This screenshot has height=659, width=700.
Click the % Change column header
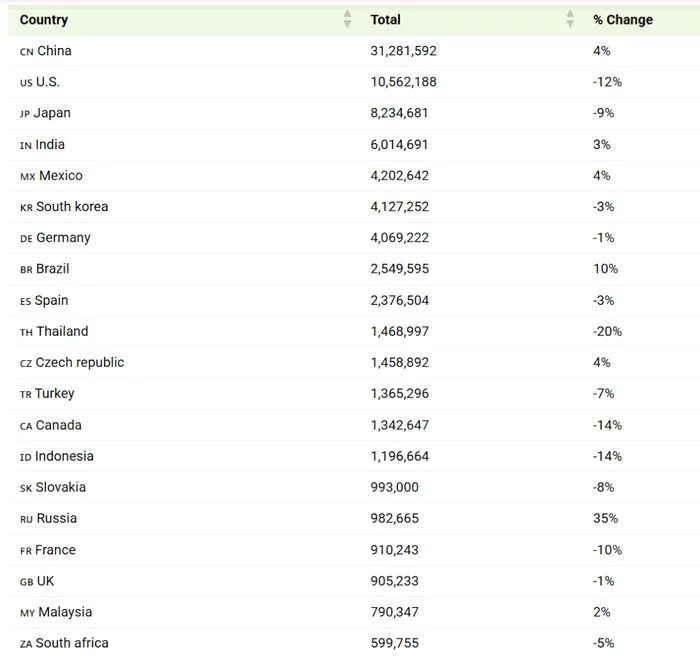[623, 20]
